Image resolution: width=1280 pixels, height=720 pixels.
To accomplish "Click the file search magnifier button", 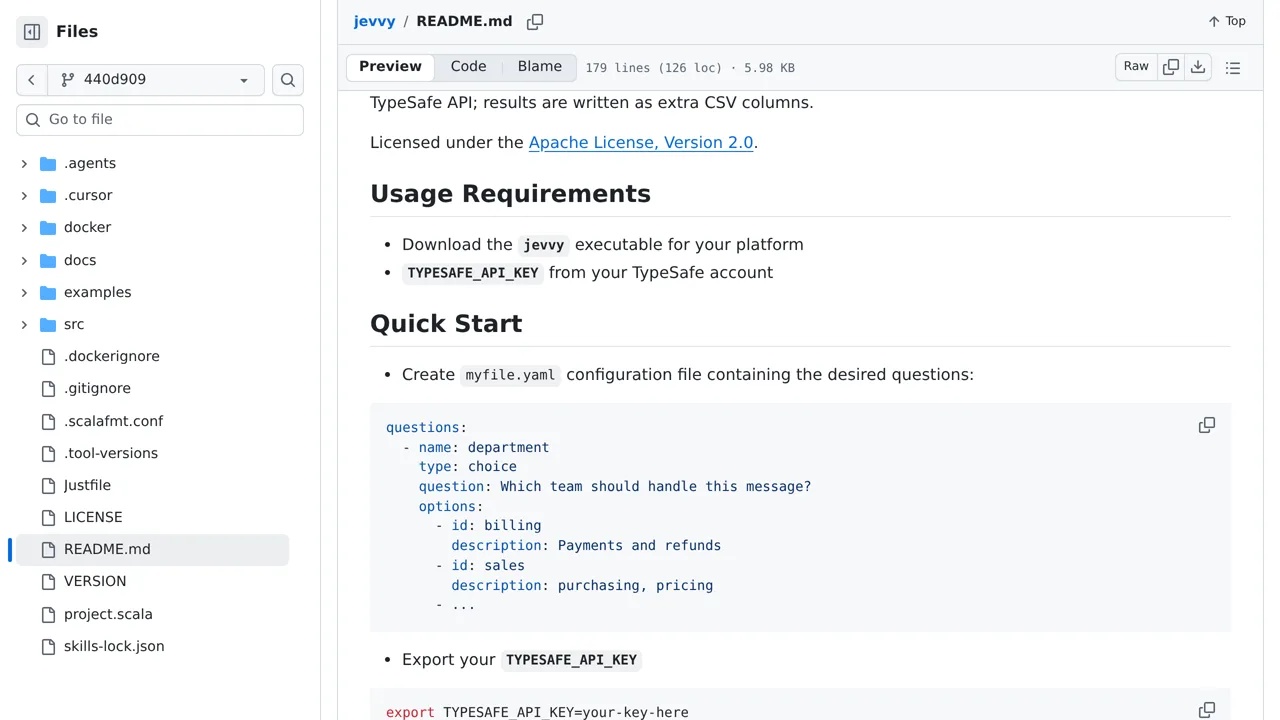I will [288, 80].
